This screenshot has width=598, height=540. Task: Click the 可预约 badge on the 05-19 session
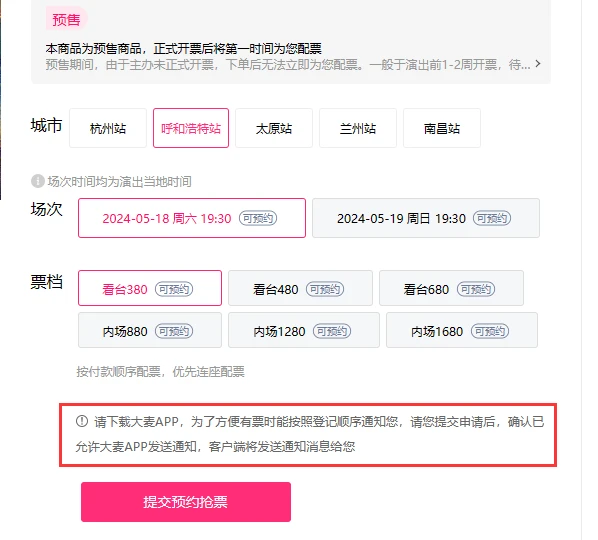tap(492, 219)
